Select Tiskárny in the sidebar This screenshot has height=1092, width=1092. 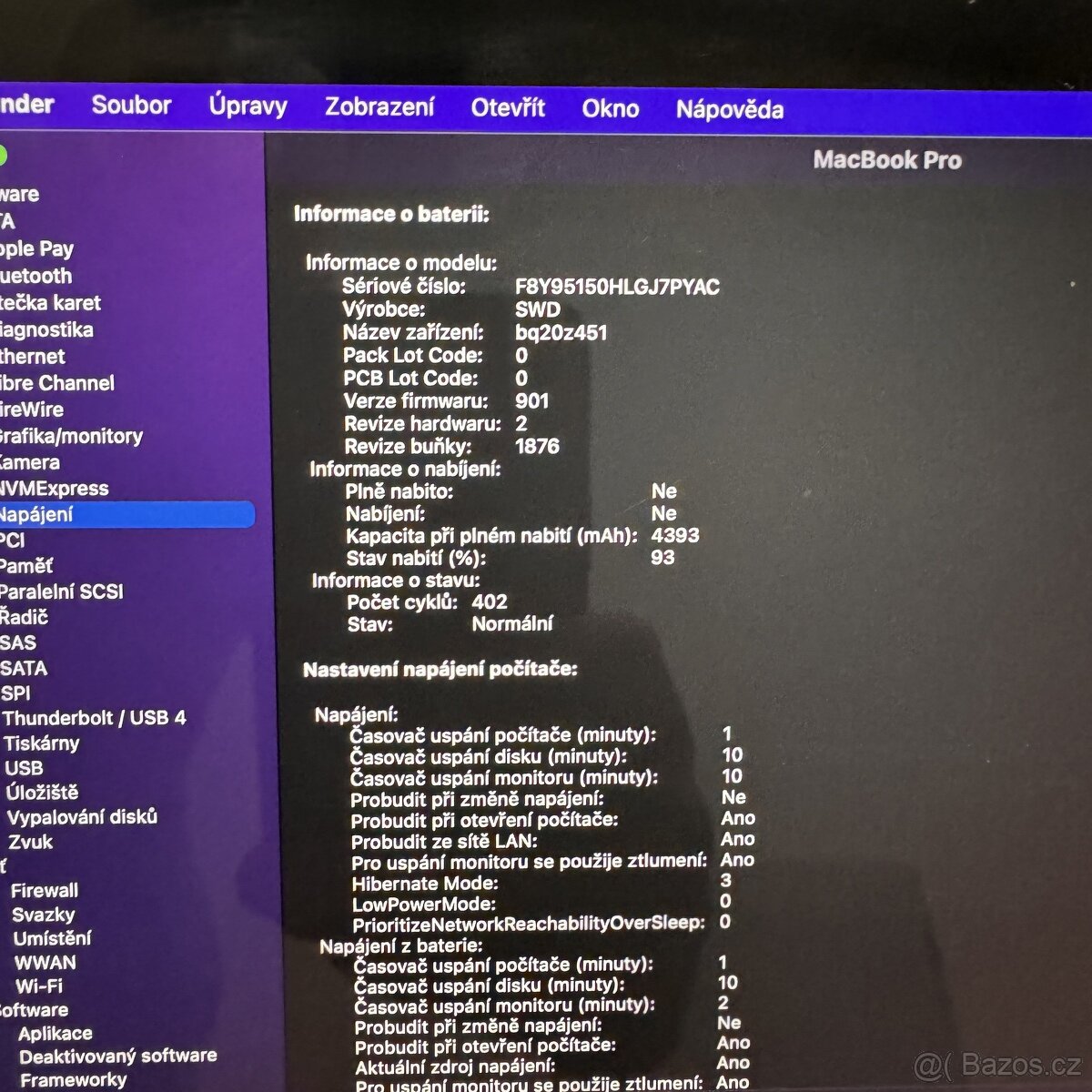coord(41,743)
